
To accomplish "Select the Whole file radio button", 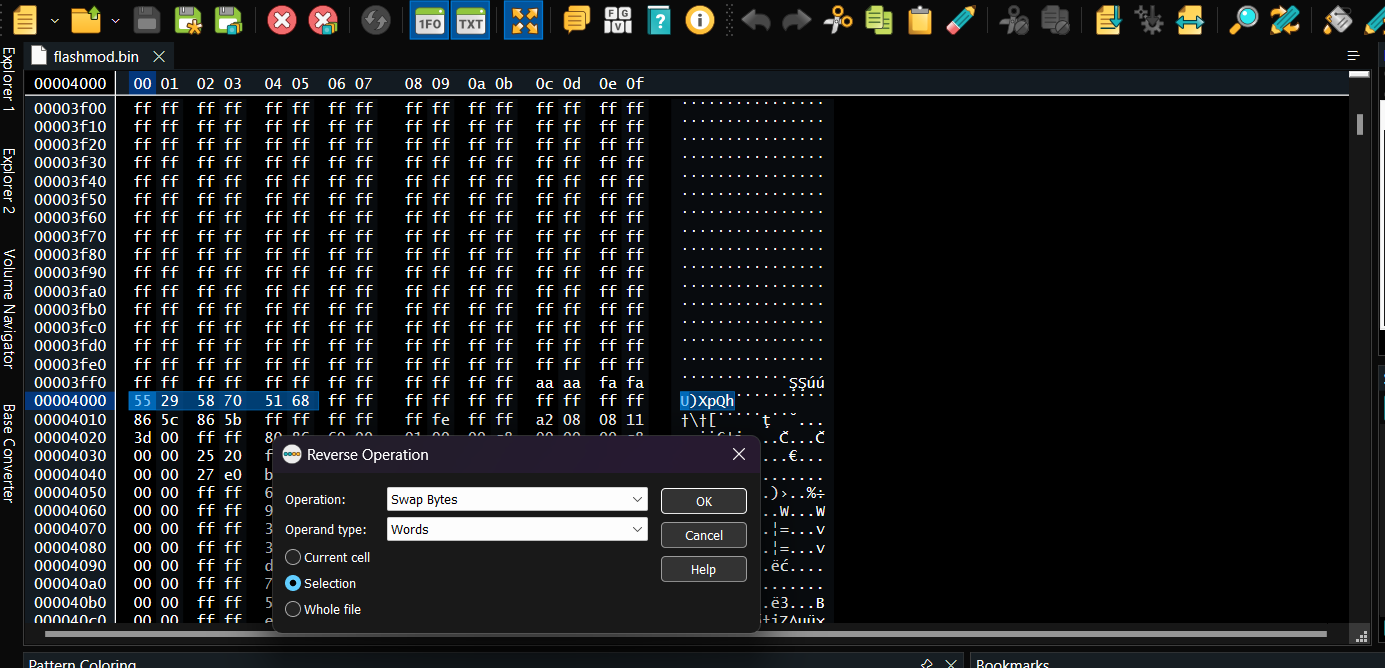I will 293,609.
